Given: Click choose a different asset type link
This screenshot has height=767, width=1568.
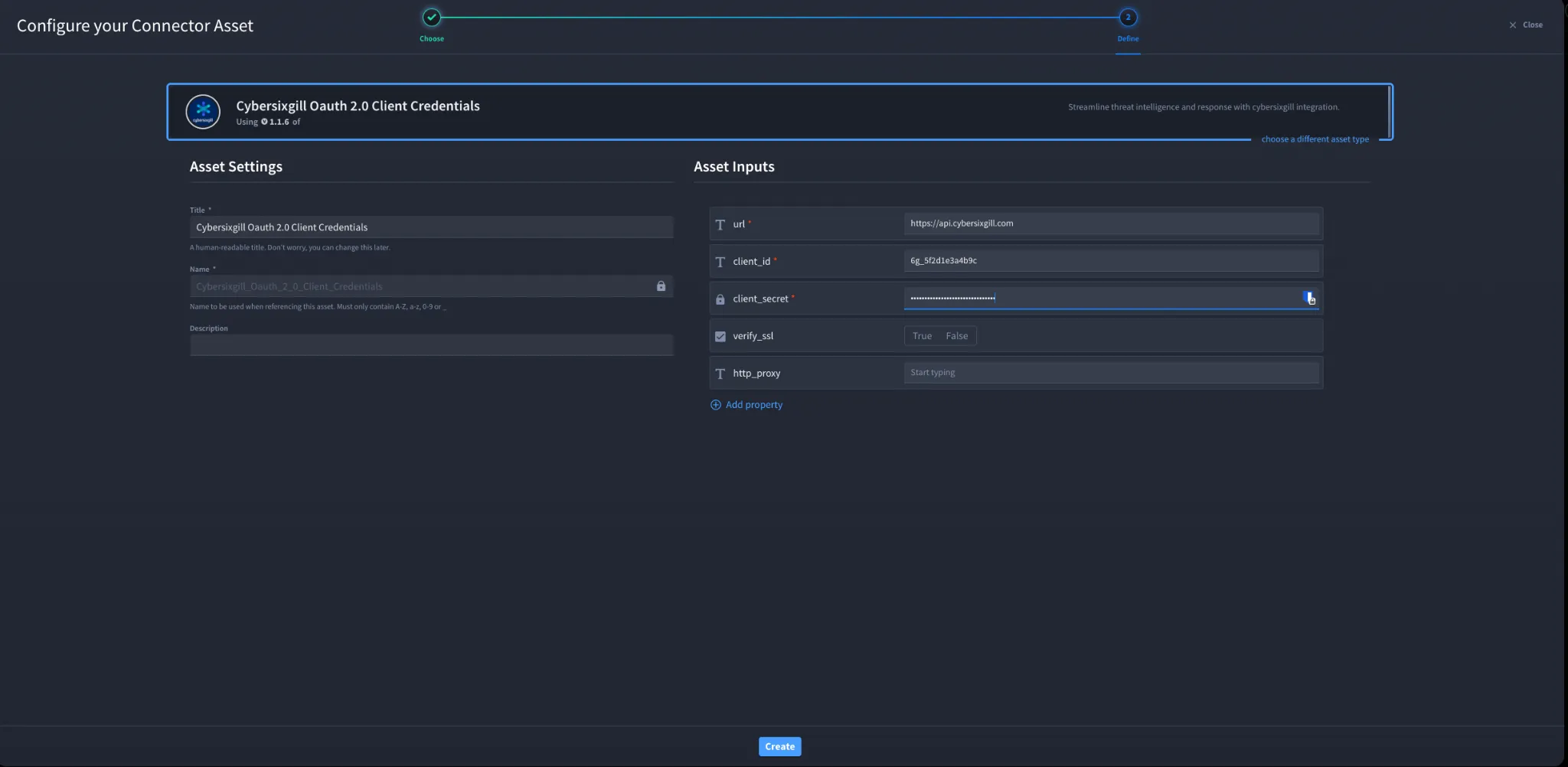Looking at the screenshot, I should coord(1315,139).
